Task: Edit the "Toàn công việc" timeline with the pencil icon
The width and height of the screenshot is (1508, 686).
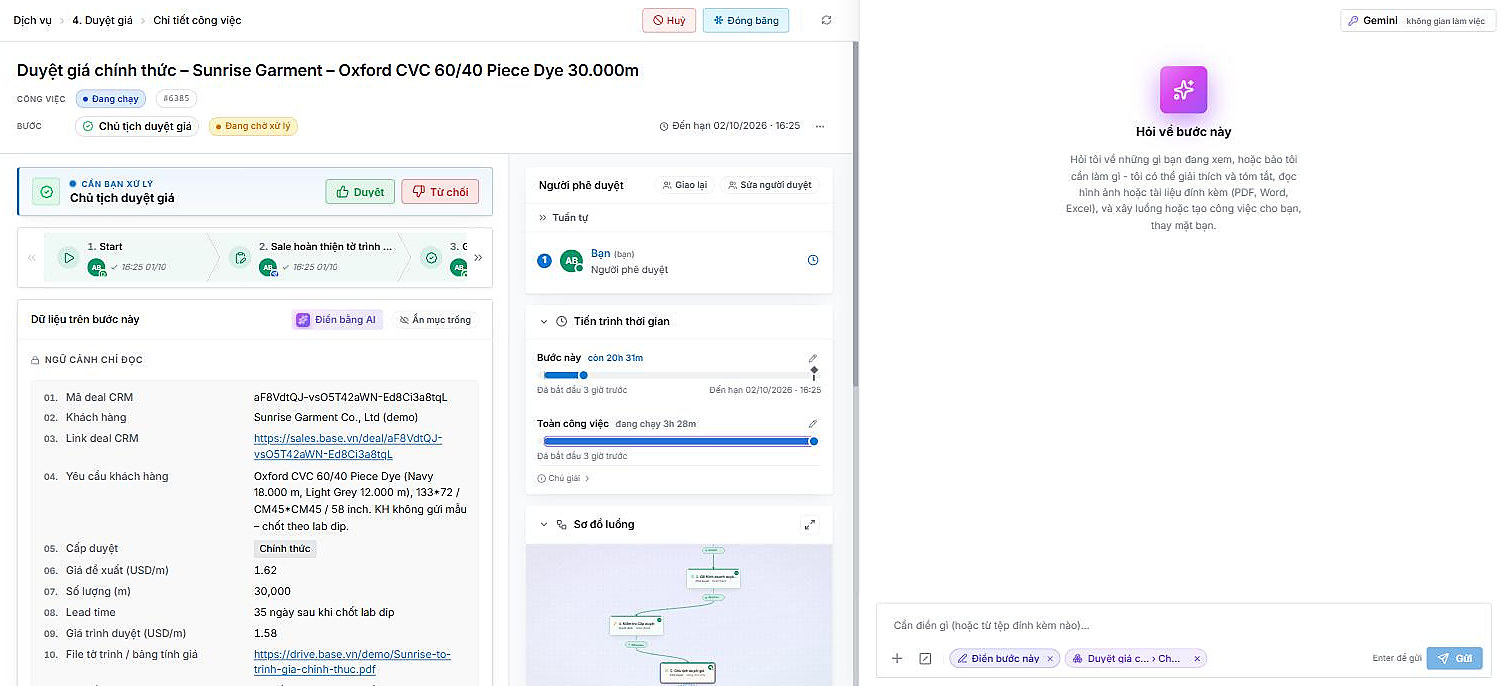Action: tap(813, 424)
